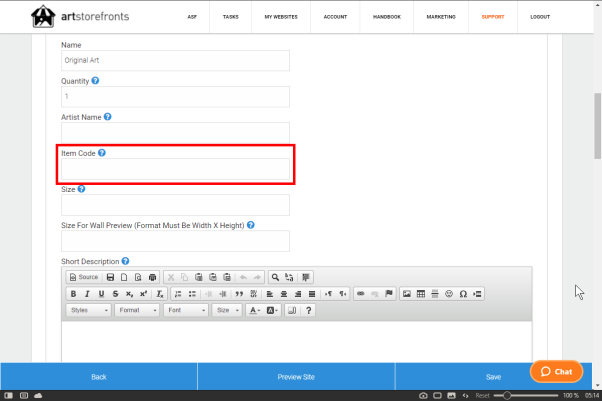Toggle bold formatting in the editor
This screenshot has height=401, width=602.
pyautogui.click(x=73, y=294)
